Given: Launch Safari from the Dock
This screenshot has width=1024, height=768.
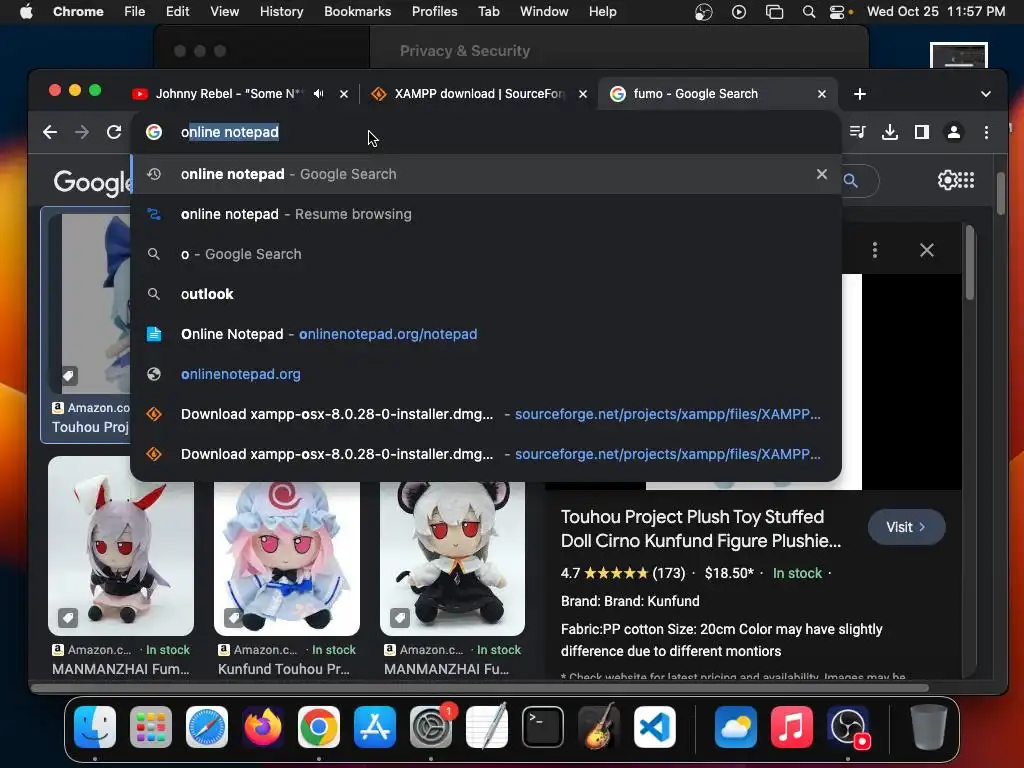Looking at the screenshot, I should (x=207, y=727).
